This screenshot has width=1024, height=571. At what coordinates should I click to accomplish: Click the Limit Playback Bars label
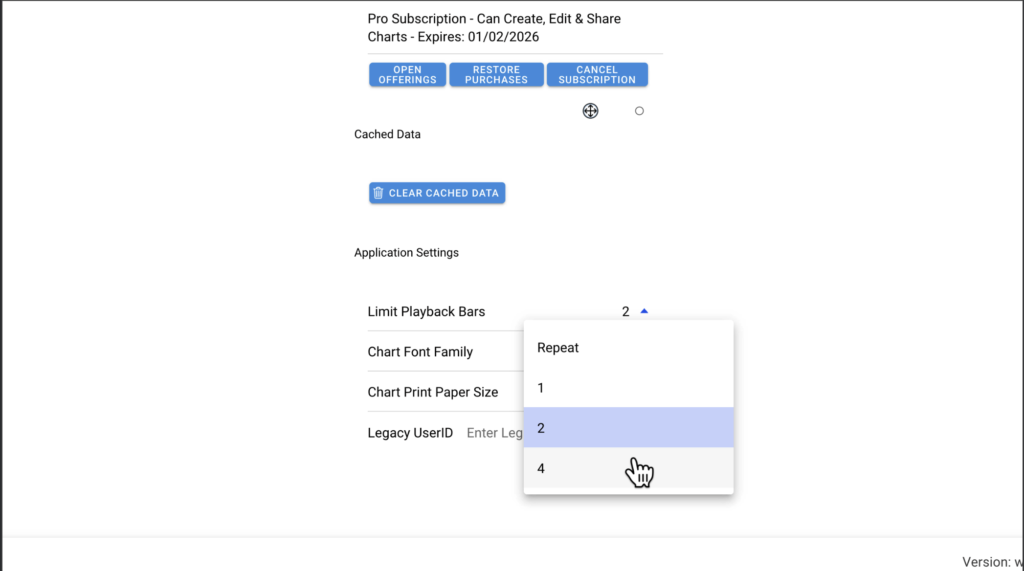click(426, 312)
